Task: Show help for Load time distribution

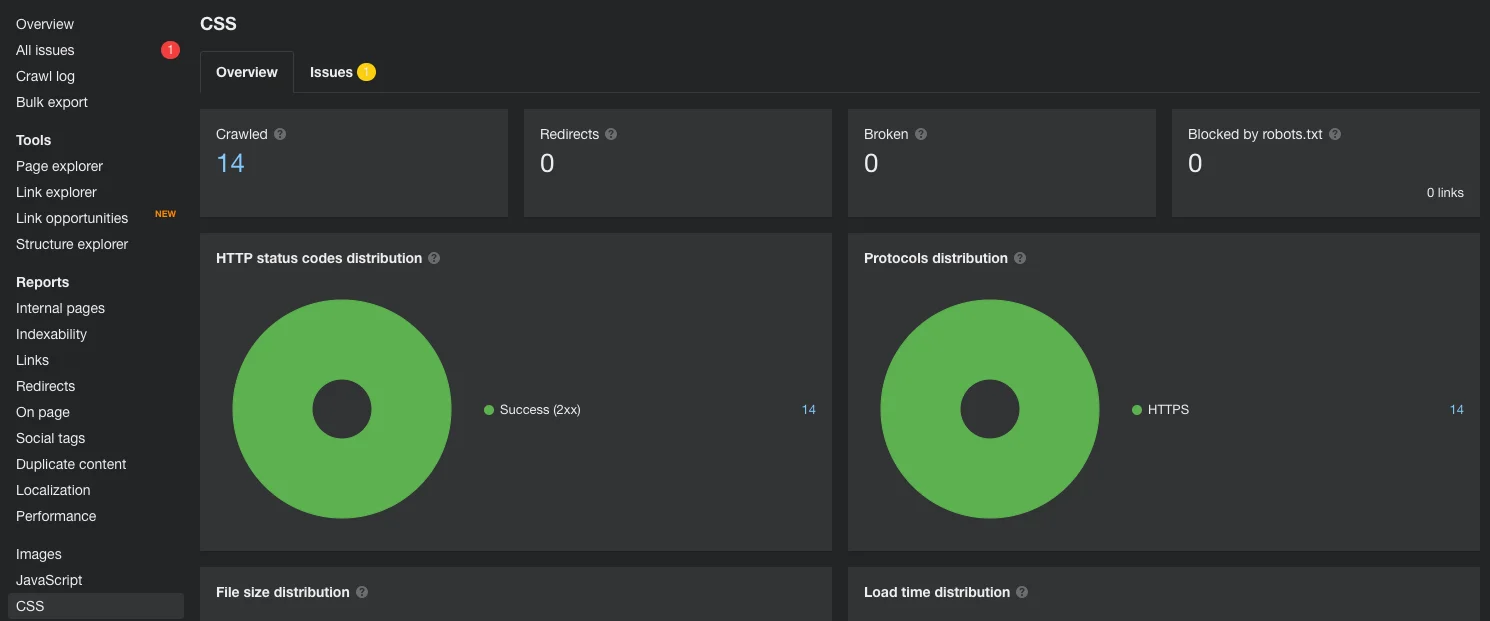Action: click(1022, 592)
